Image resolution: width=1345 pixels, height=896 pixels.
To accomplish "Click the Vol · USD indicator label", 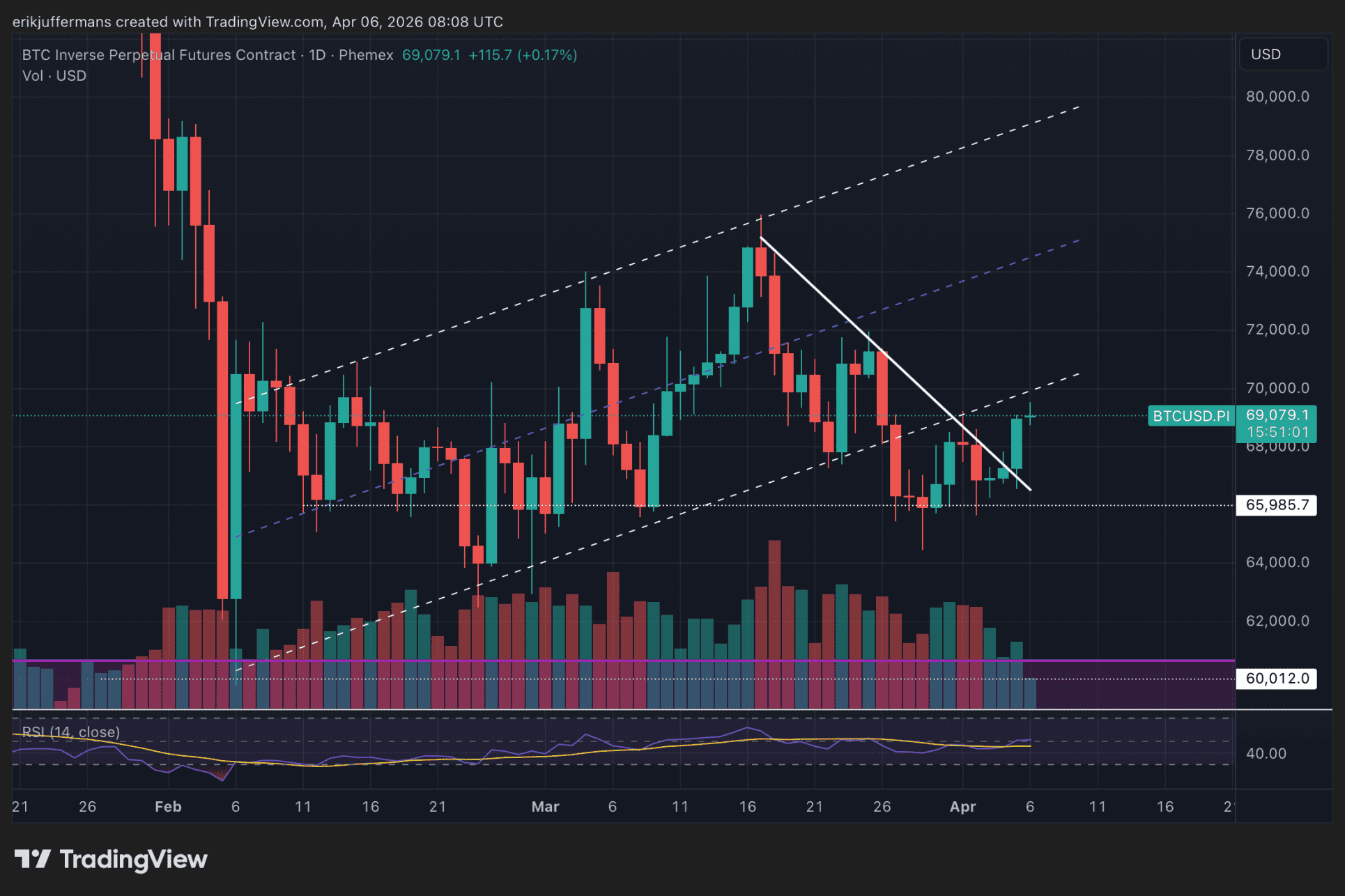I will (x=54, y=76).
